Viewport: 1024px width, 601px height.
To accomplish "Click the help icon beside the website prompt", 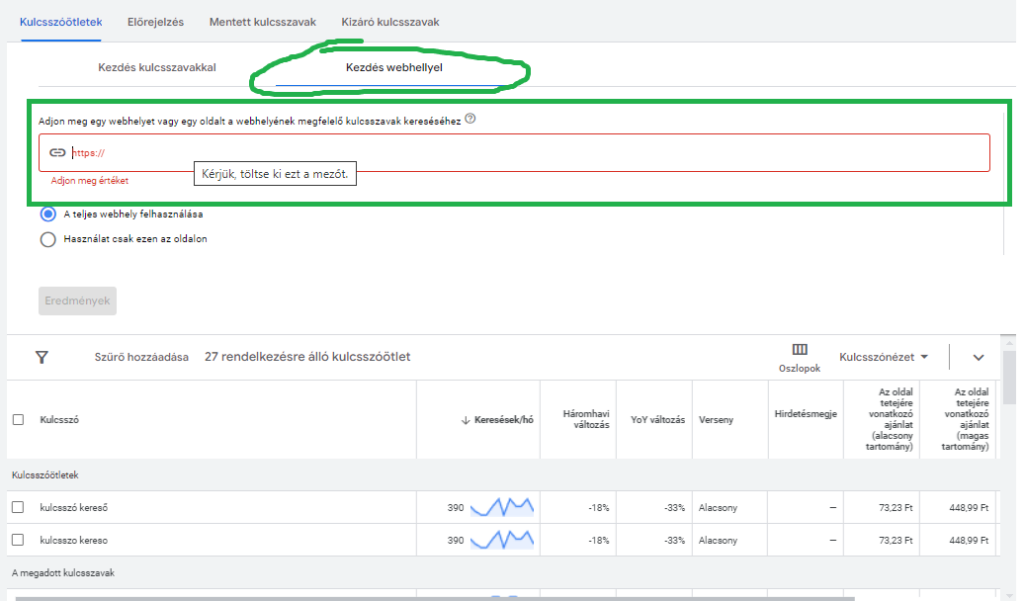I will pyautogui.click(x=470, y=118).
